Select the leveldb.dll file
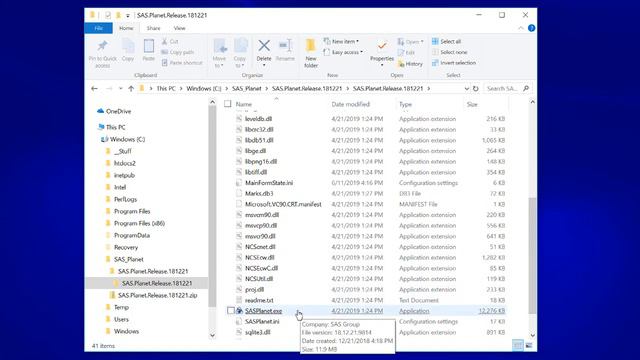Screen dimensions: 640x360 258,119
